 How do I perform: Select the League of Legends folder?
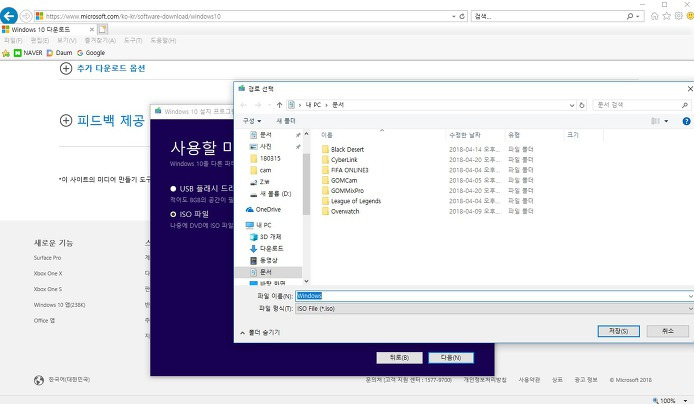(x=351, y=201)
